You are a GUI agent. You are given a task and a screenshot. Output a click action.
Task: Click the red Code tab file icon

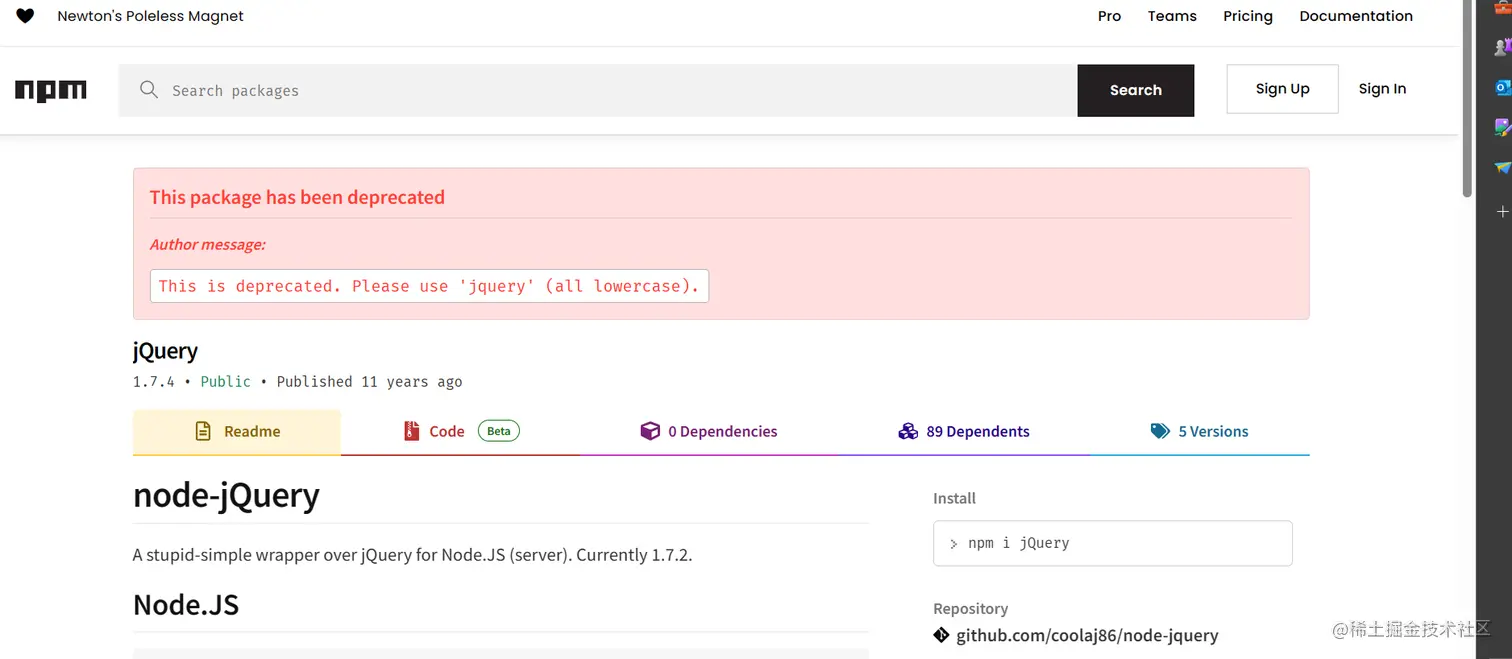[x=411, y=432]
